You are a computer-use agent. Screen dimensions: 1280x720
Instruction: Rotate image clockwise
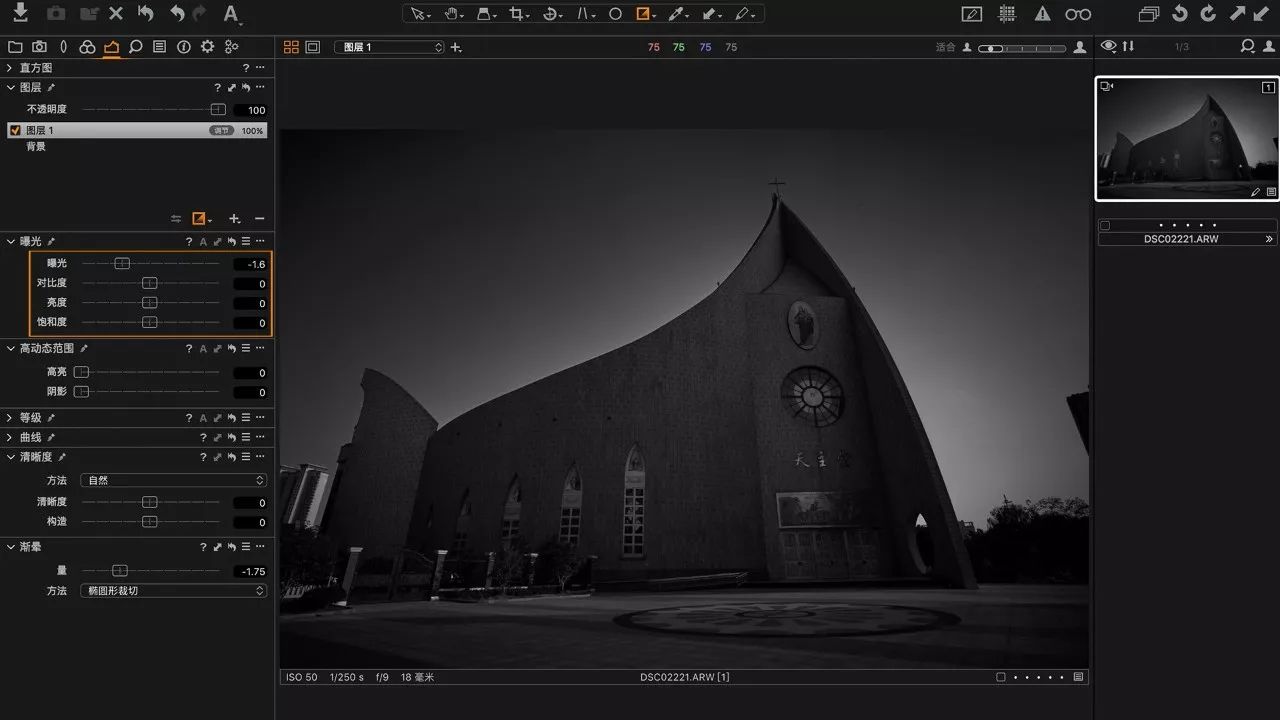[x=1208, y=14]
